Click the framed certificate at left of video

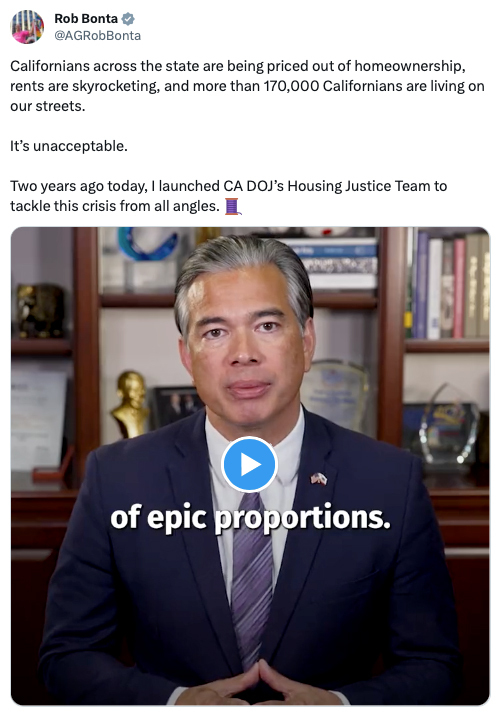tap(39, 420)
